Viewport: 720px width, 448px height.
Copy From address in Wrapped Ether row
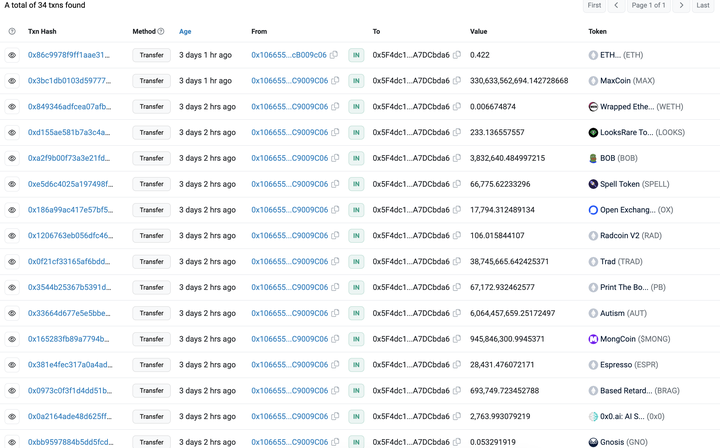335,106
